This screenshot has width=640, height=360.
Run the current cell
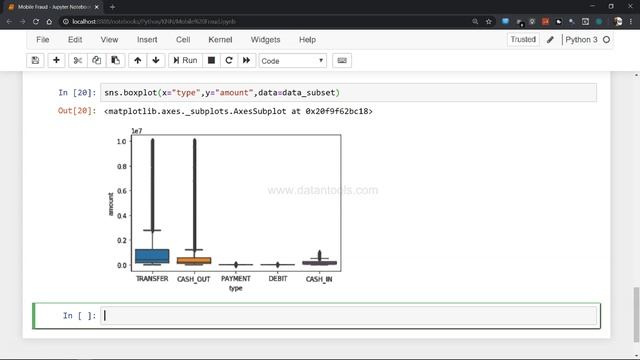coord(185,60)
